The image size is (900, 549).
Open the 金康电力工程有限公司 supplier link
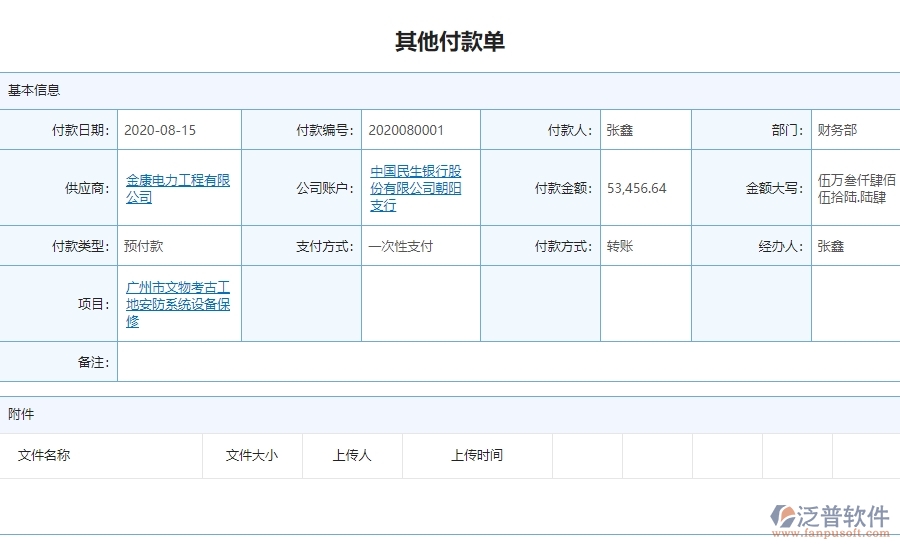(177, 188)
